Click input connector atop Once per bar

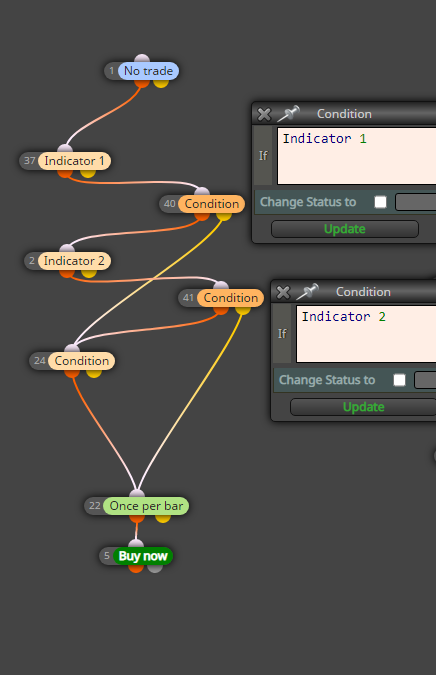137,494
